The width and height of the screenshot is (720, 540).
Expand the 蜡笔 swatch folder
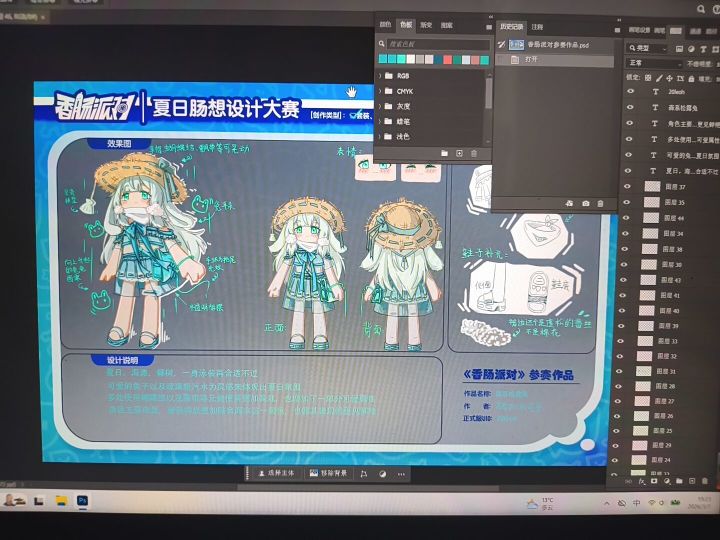click(x=380, y=121)
